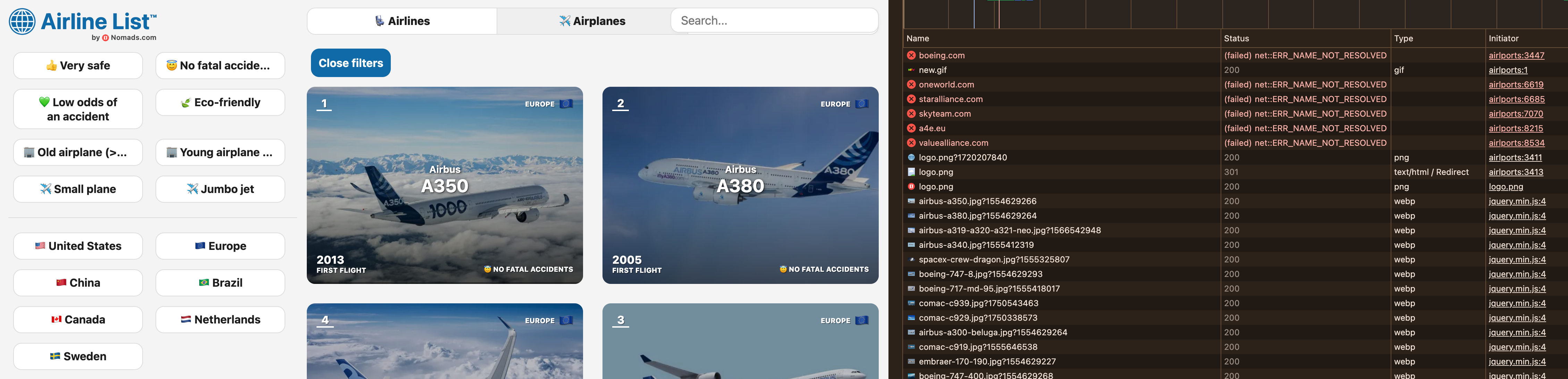Open initiator link airlports:6619
The height and width of the screenshot is (379, 1568).
coord(1516,85)
